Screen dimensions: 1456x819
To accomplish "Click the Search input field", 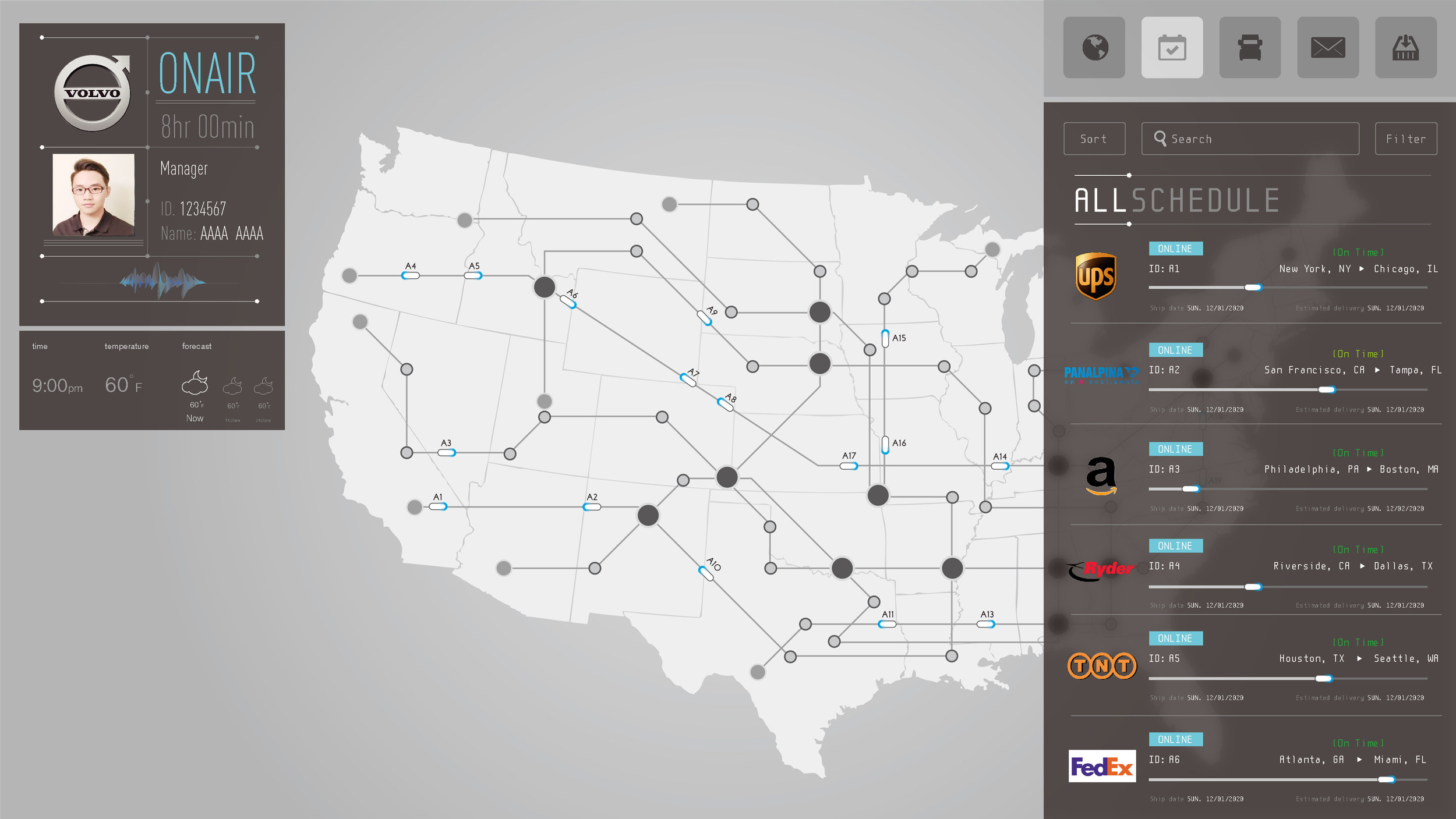I will click(1251, 139).
